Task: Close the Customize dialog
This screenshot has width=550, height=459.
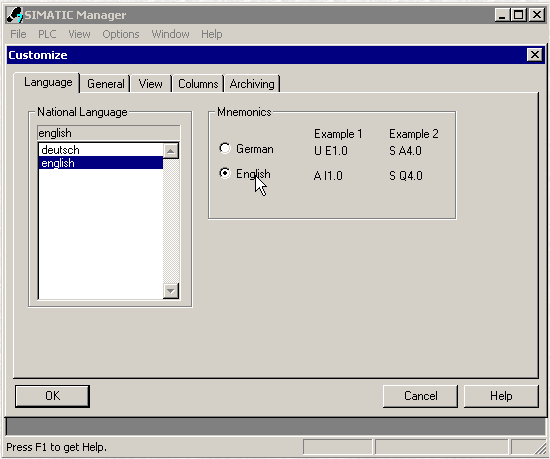Action: [535, 55]
